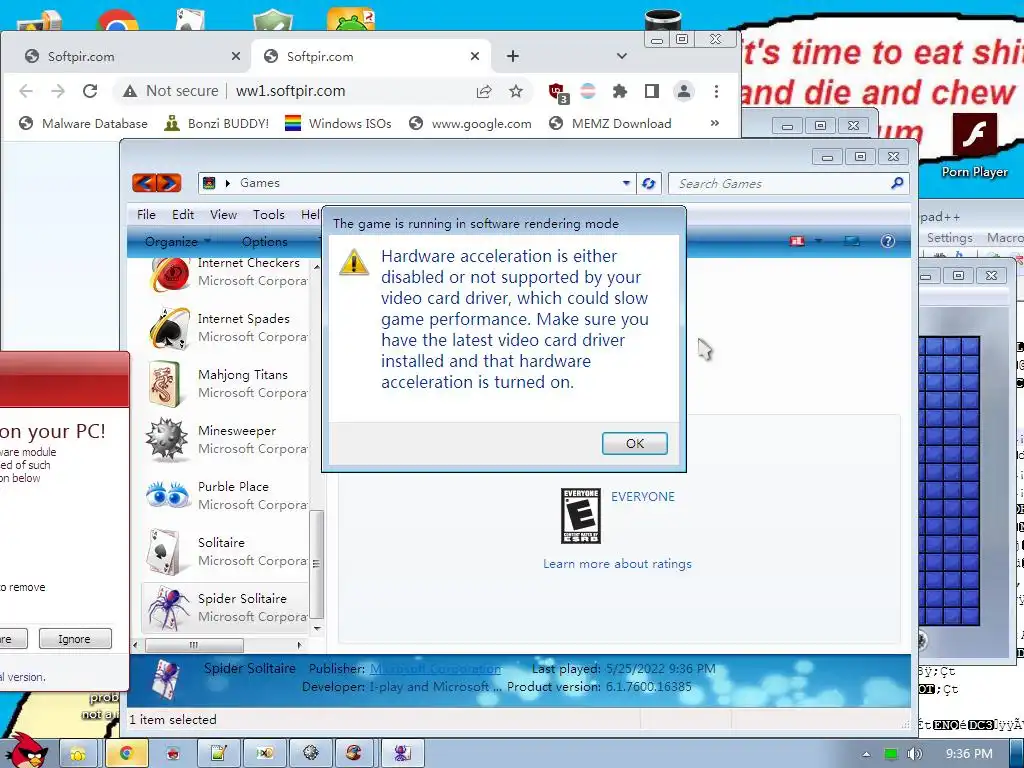
Task: Select Internet Spades game
Action: [x=225, y=328]
